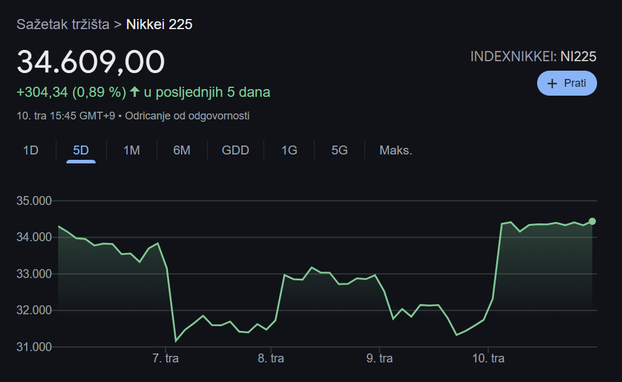Show the Maks. full history tab
The height and width of the screenshot is (382, 622).
click(395, 150)
